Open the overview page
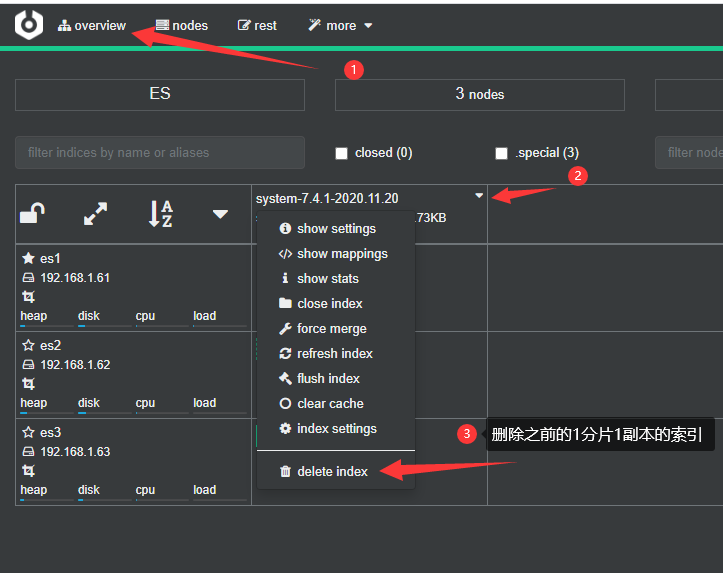Screen dimensions: 723x573 tap(92, 26)
